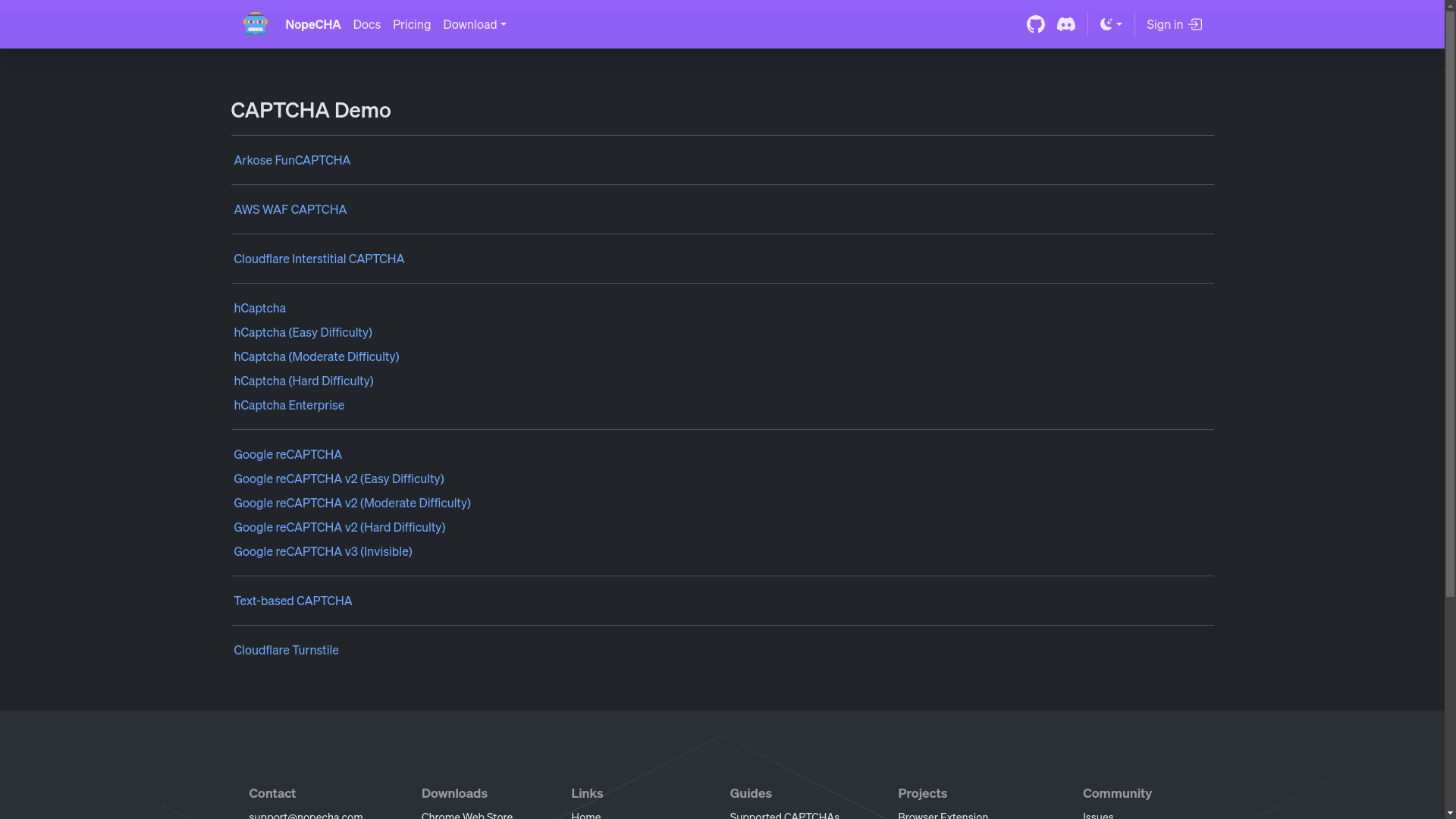This screenshot has height=819, width=1456.
Task: Open the GitHub icon link
Action: click(1035, 24)
